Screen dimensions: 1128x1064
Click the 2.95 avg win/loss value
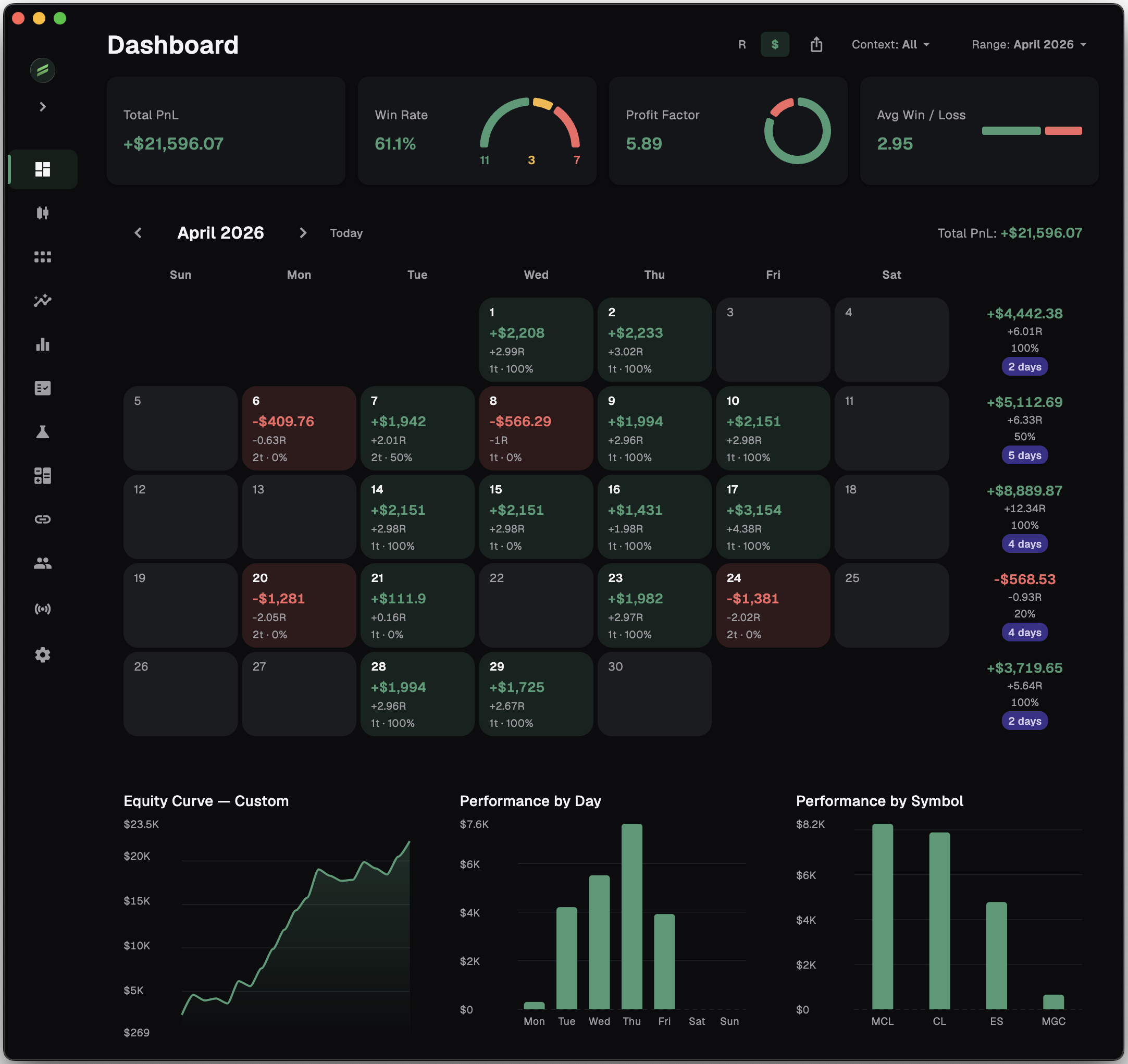pyautogui.click(x=894, y=144)
